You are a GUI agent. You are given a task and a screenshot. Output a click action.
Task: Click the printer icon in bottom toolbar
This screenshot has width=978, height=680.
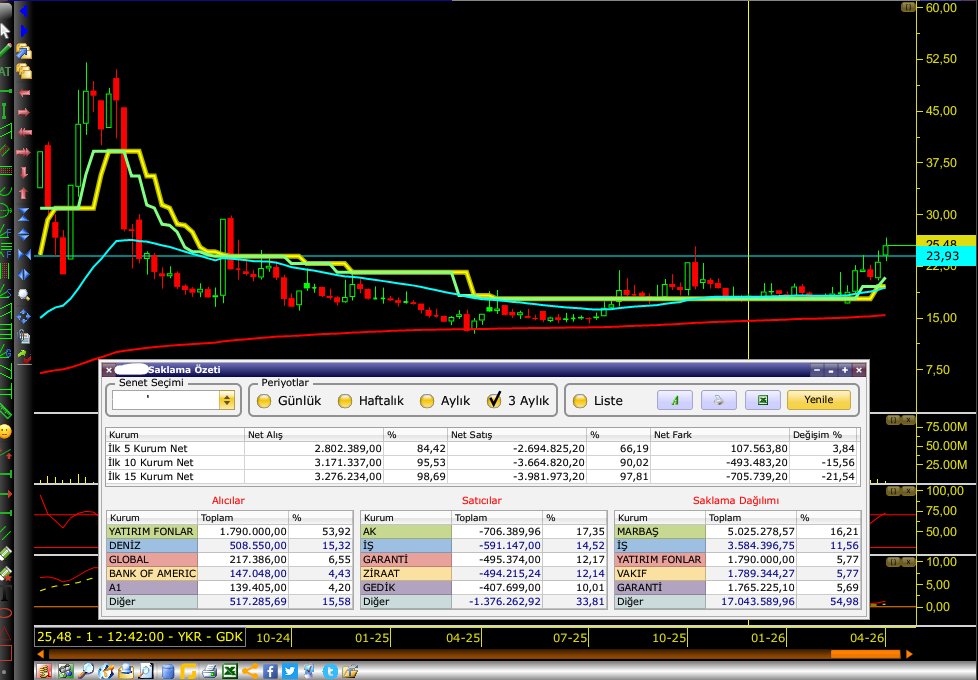point(210,671)
